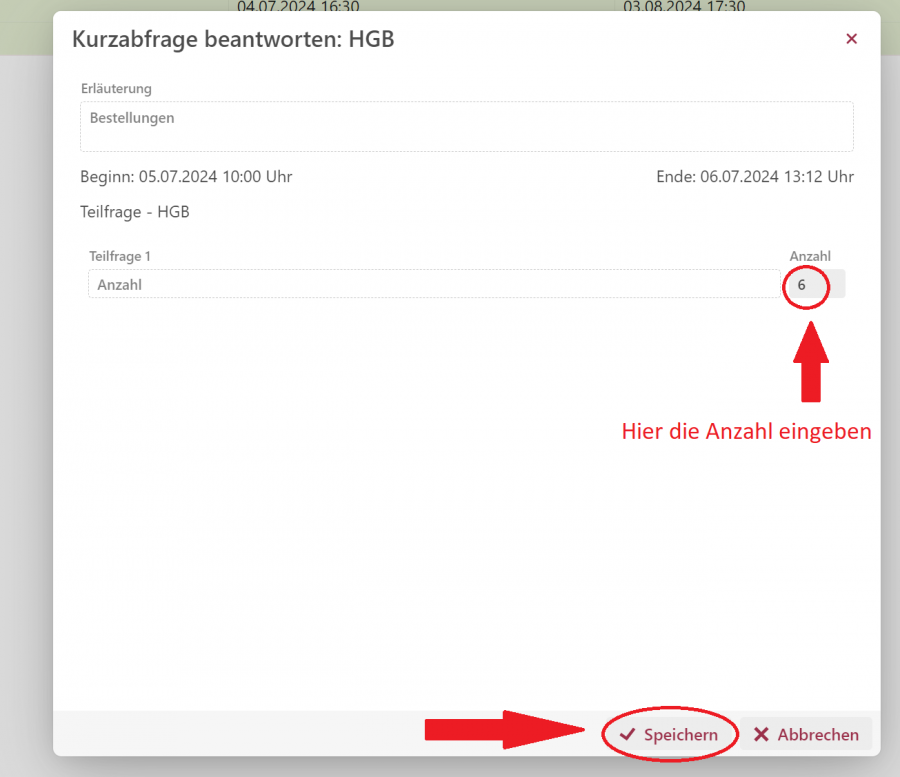
Task: Select the Anzahl number field showing 6
Action: (x=814, y=285)
